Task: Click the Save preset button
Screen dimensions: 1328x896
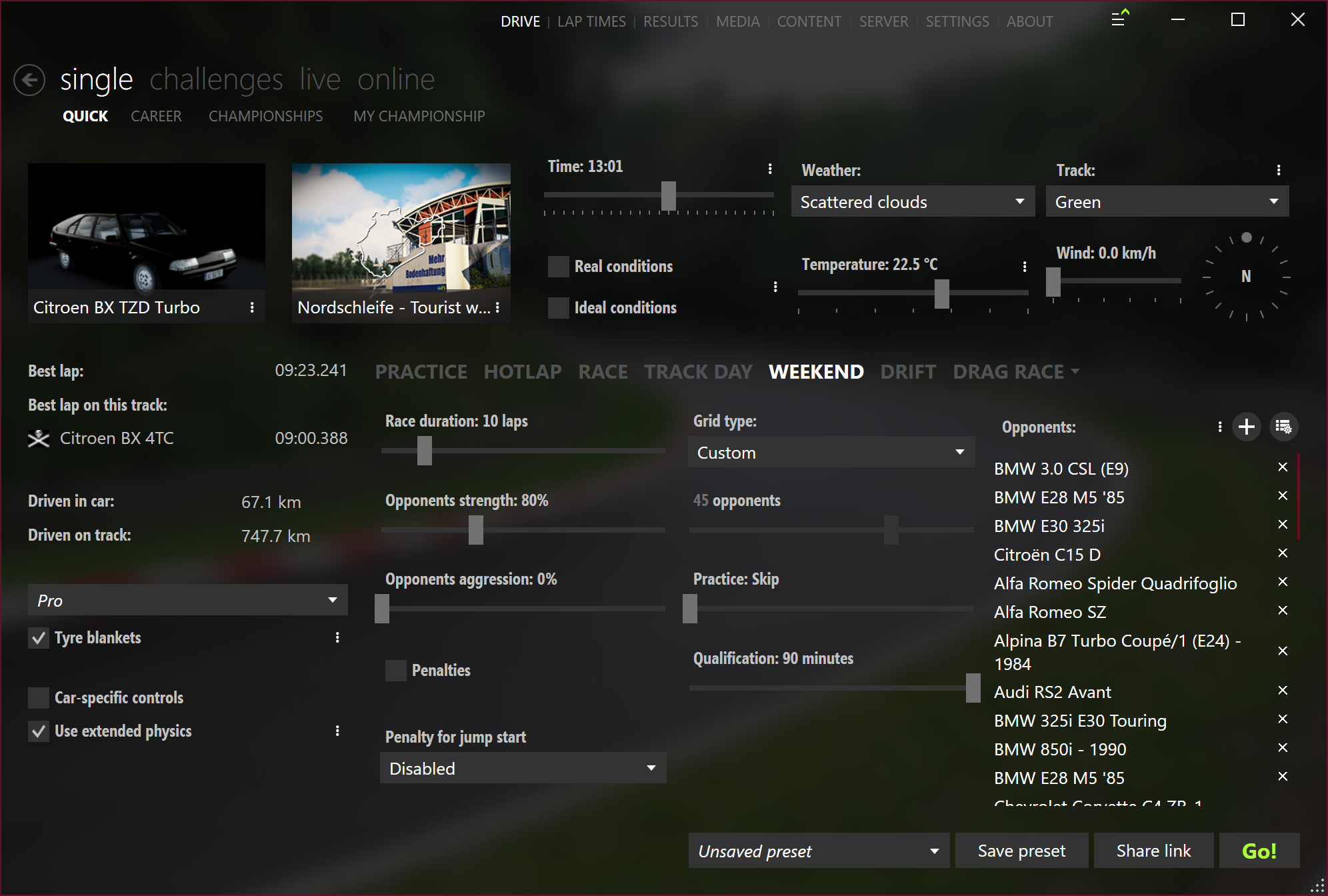Action: point(1021,851)
